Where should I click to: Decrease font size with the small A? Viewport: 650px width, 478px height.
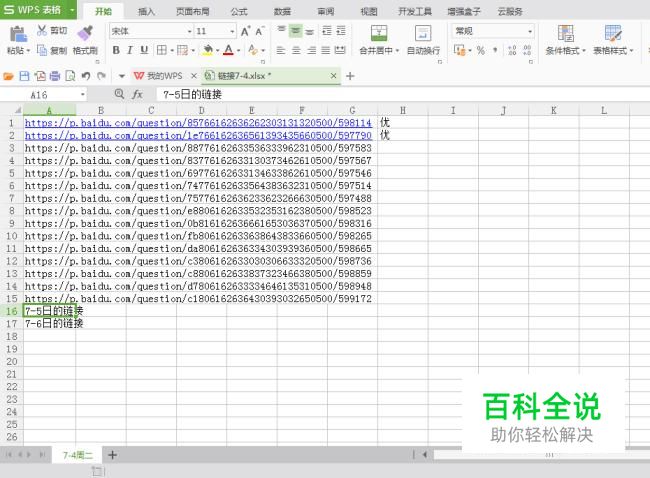pos(260,32)
